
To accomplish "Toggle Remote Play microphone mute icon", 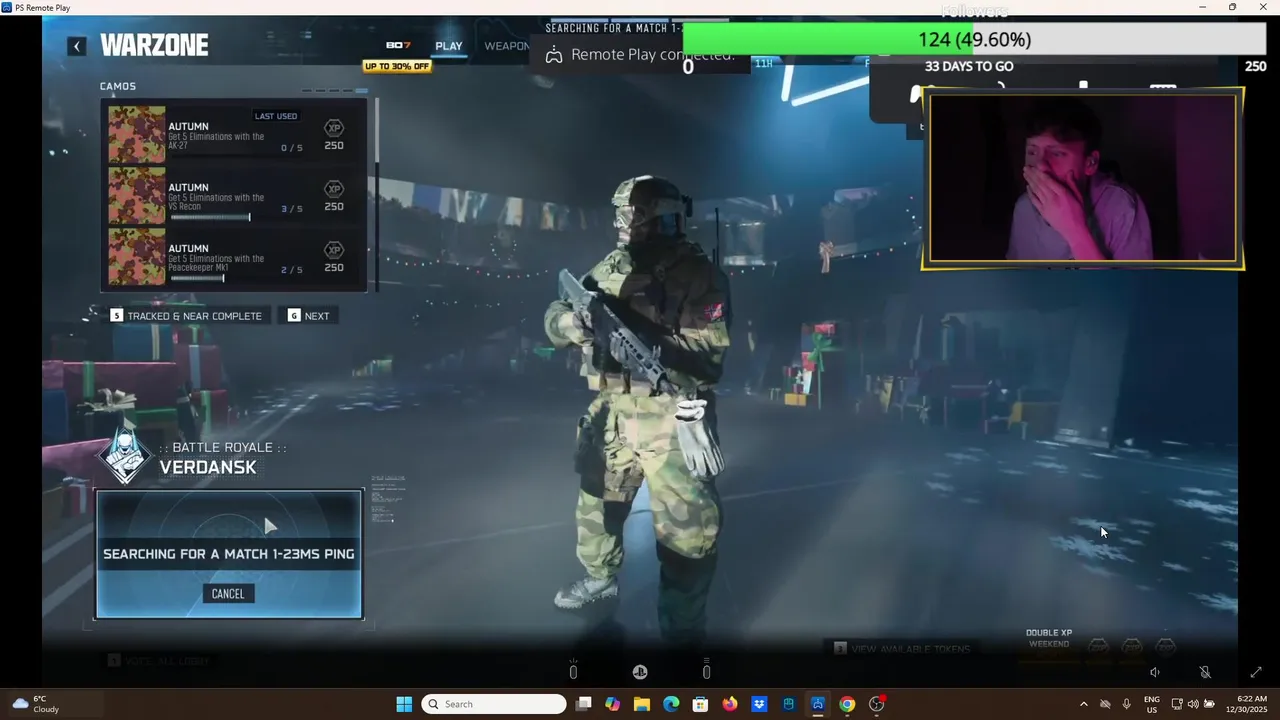I will click(1205, 673).
